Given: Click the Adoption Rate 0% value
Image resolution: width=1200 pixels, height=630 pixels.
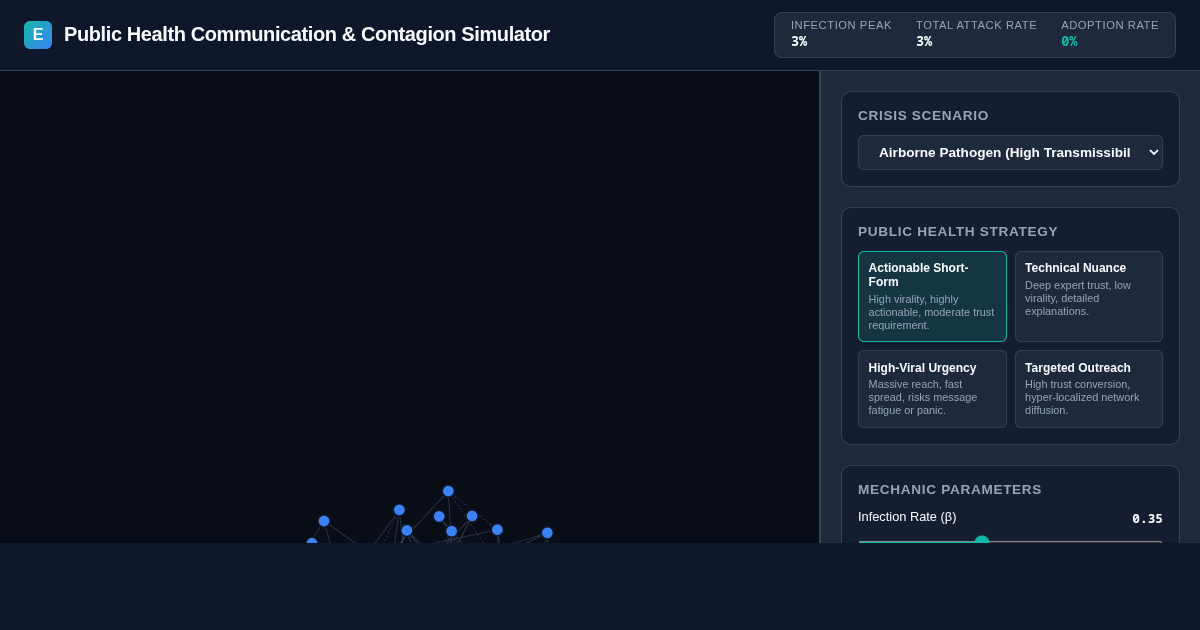Looking at the screenshot, I should pos(1069,42).
